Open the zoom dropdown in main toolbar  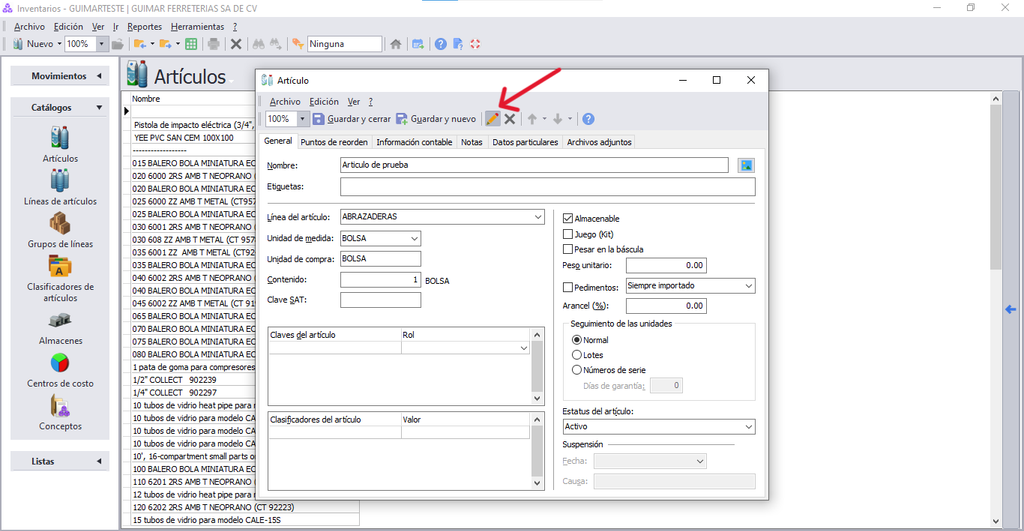point(101,44)
